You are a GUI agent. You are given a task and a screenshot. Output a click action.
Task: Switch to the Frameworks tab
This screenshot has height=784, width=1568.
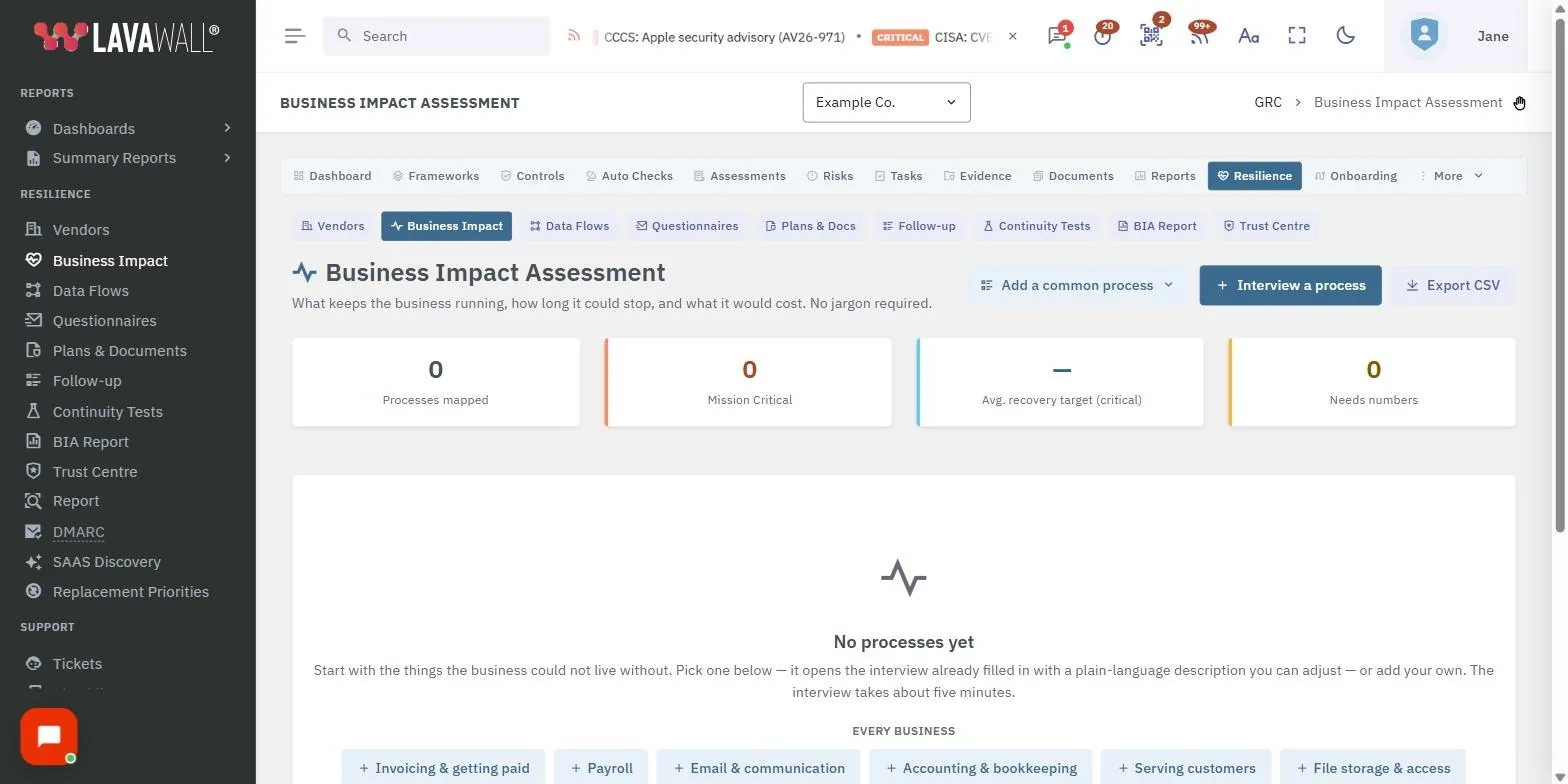click(x=435, y=176)
